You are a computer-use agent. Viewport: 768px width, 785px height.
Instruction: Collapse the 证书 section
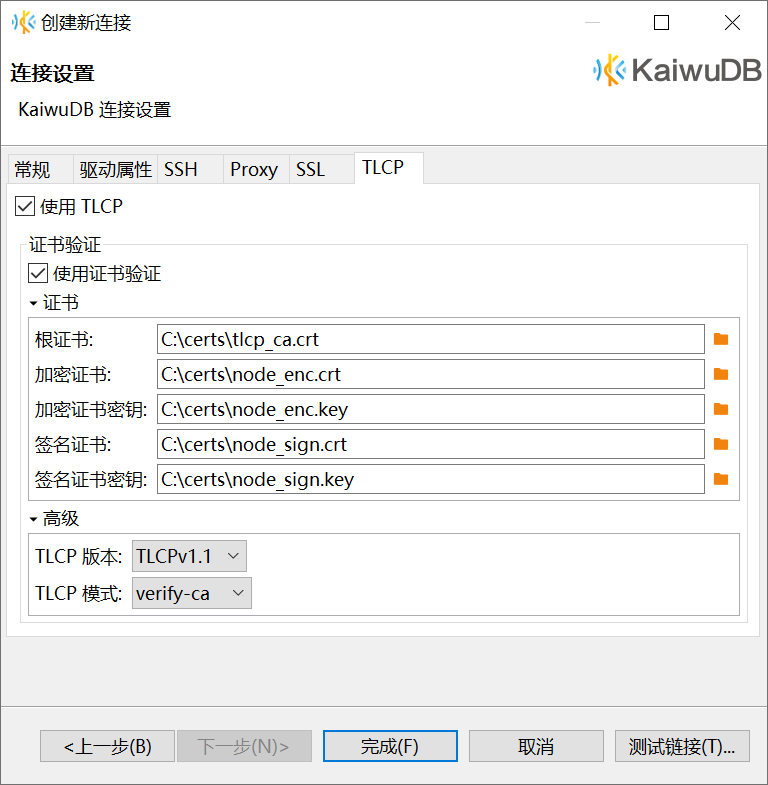[x=34, y=303]
